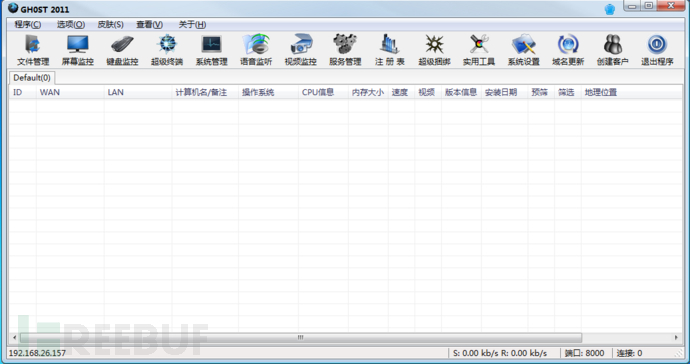Click the 内存大小 column header
Screen dimensions: 690x364
[x=368, y=92]
